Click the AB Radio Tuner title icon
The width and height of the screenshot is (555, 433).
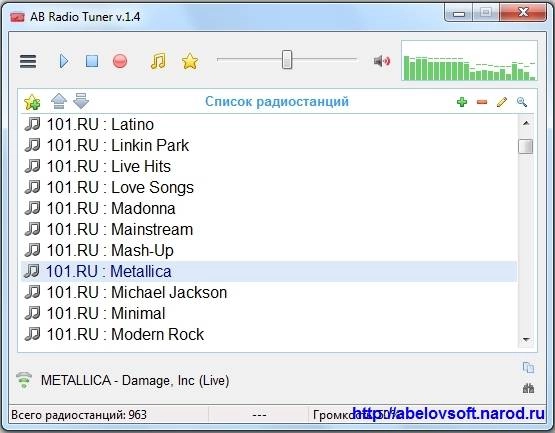pos(17,17)
